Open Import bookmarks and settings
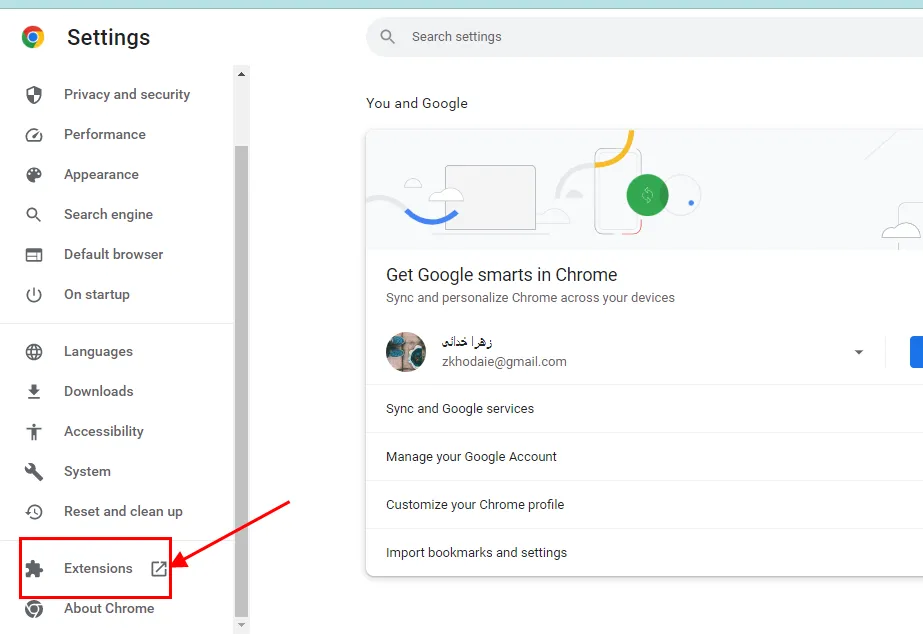Screen dimensions: 923x634 pos(645,553)
